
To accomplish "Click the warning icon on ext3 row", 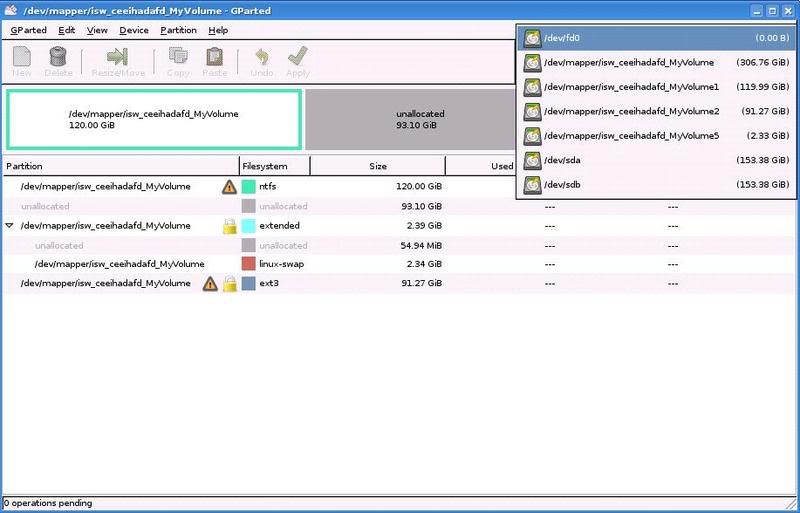I will [x=210, y=284].
